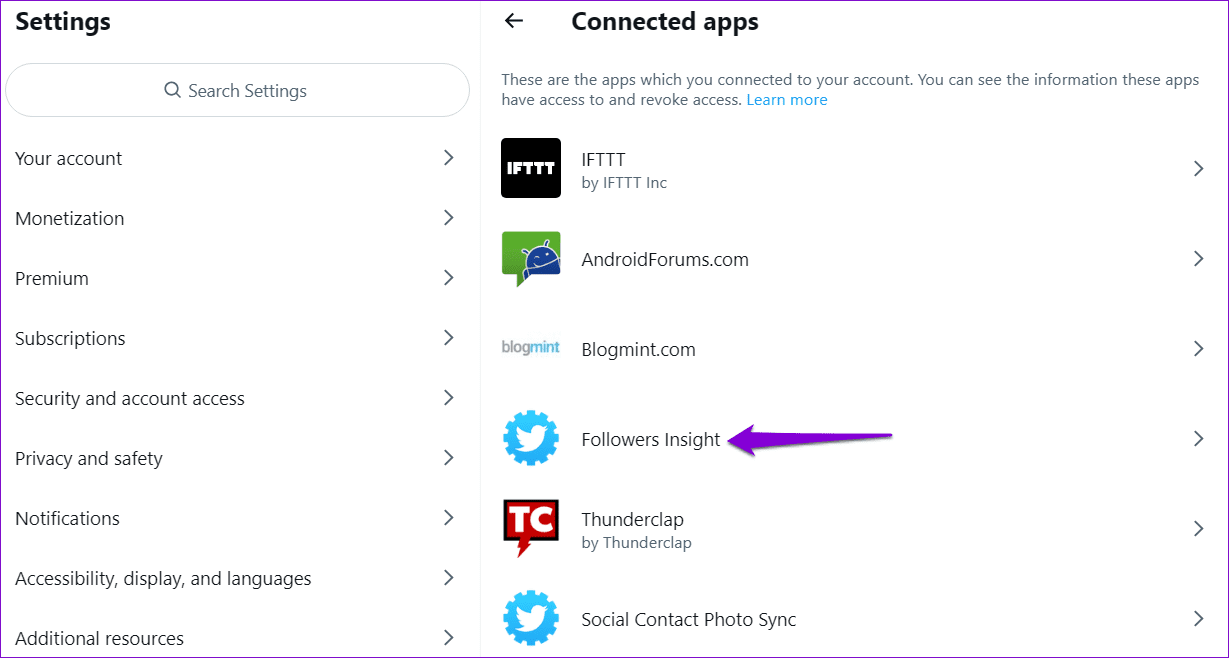This screenshot has height=658, width=1229.
Task: Expand the Blogmint.com entry chevron
Action: click(x=1197, y=348)
